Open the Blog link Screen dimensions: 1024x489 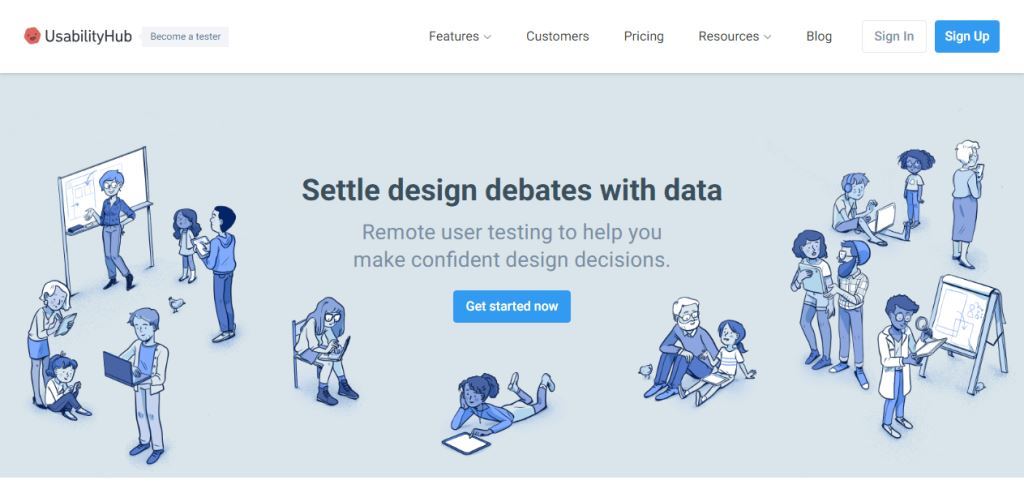point(819,37)
